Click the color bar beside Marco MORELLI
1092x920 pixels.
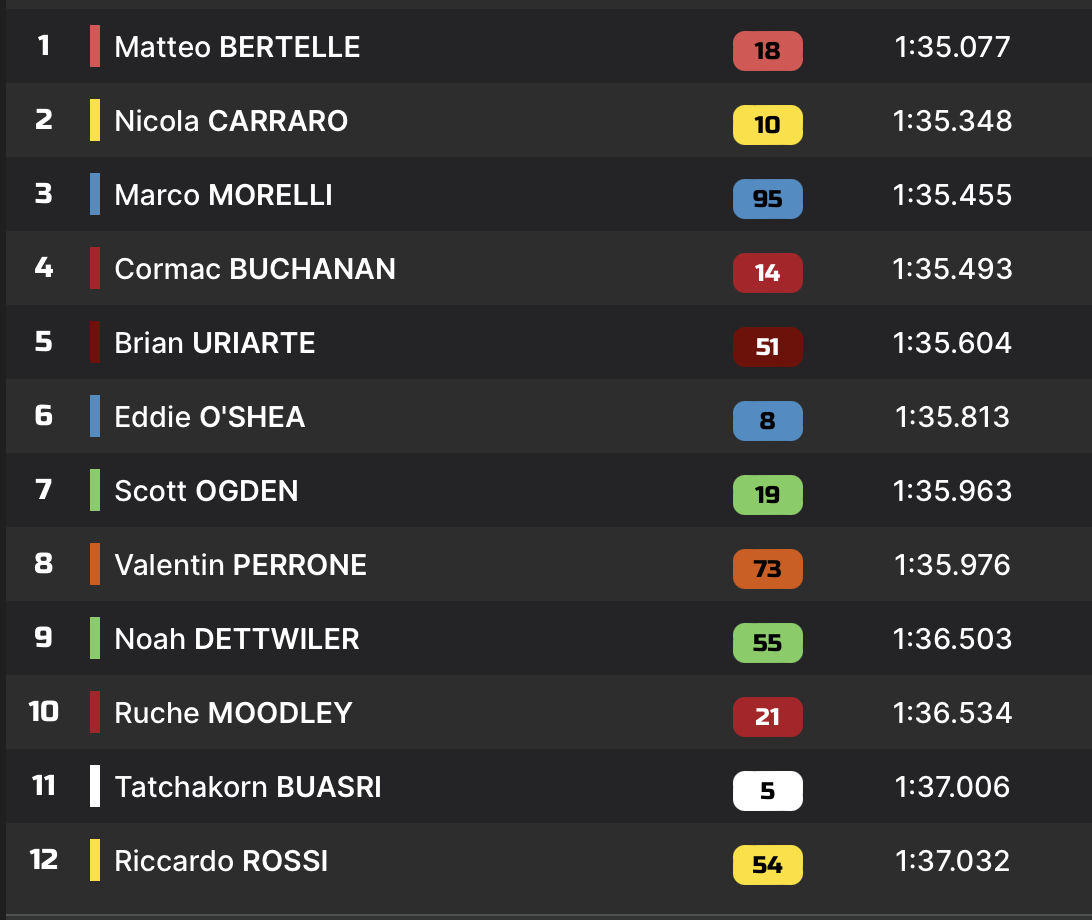(95, 194)
